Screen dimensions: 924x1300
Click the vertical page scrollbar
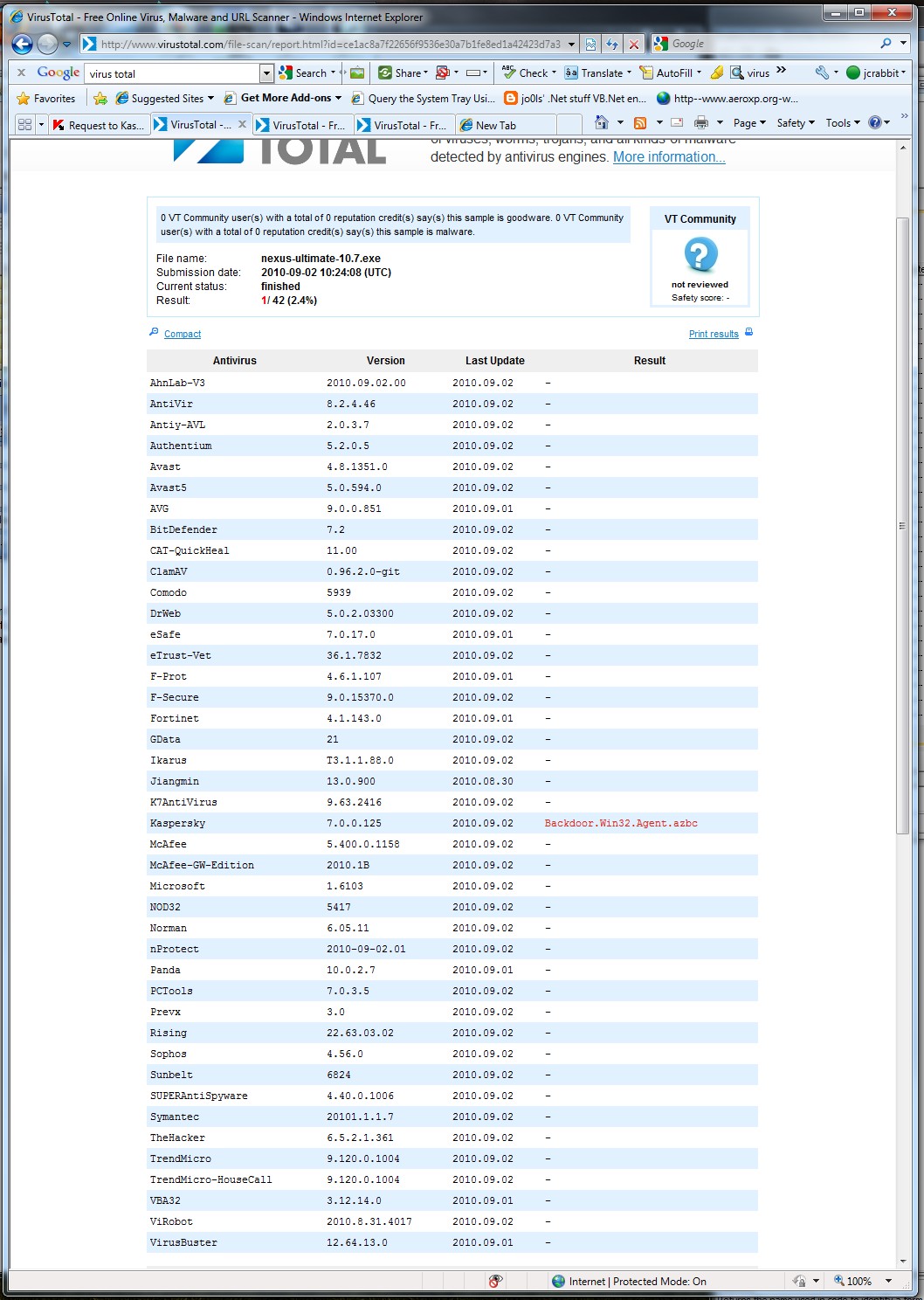click(x=902, y=524)
